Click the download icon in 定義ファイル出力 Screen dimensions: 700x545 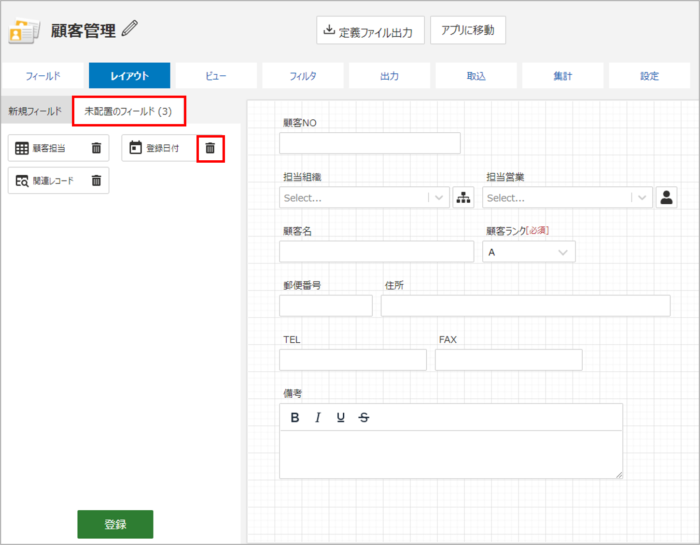(x=329, y=30)
